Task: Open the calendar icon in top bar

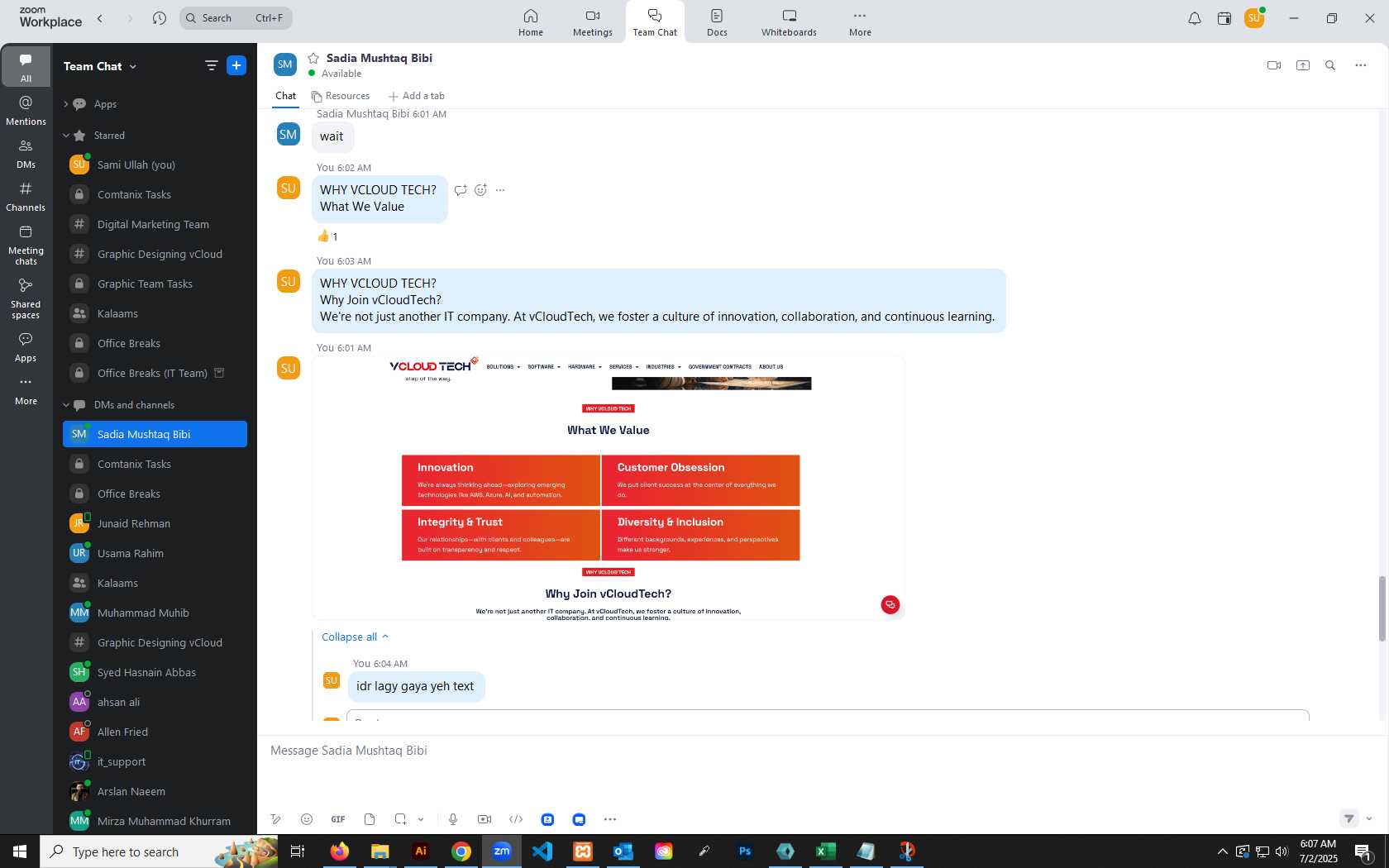Action: [x=1224, y=18]
